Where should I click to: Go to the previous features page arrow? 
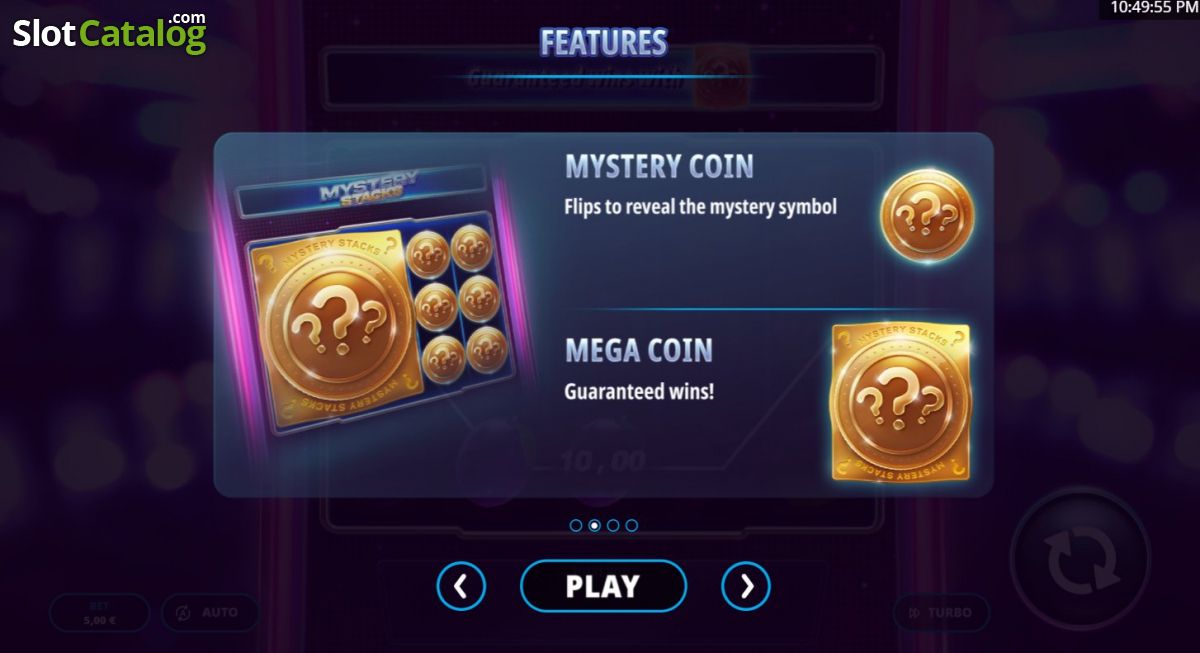click(461, 586)
